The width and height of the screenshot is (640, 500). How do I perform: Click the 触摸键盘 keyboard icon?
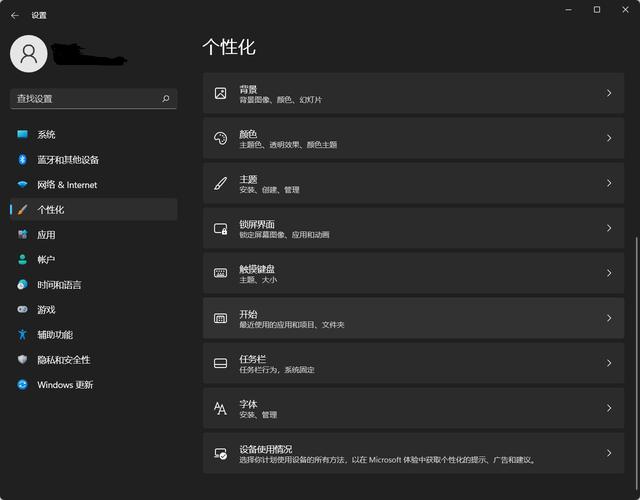click(220, 273)
